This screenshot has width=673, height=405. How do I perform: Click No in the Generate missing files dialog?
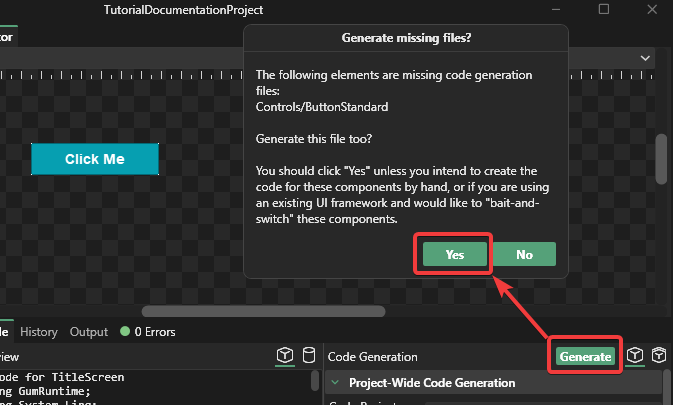click(x=524, y=255)
